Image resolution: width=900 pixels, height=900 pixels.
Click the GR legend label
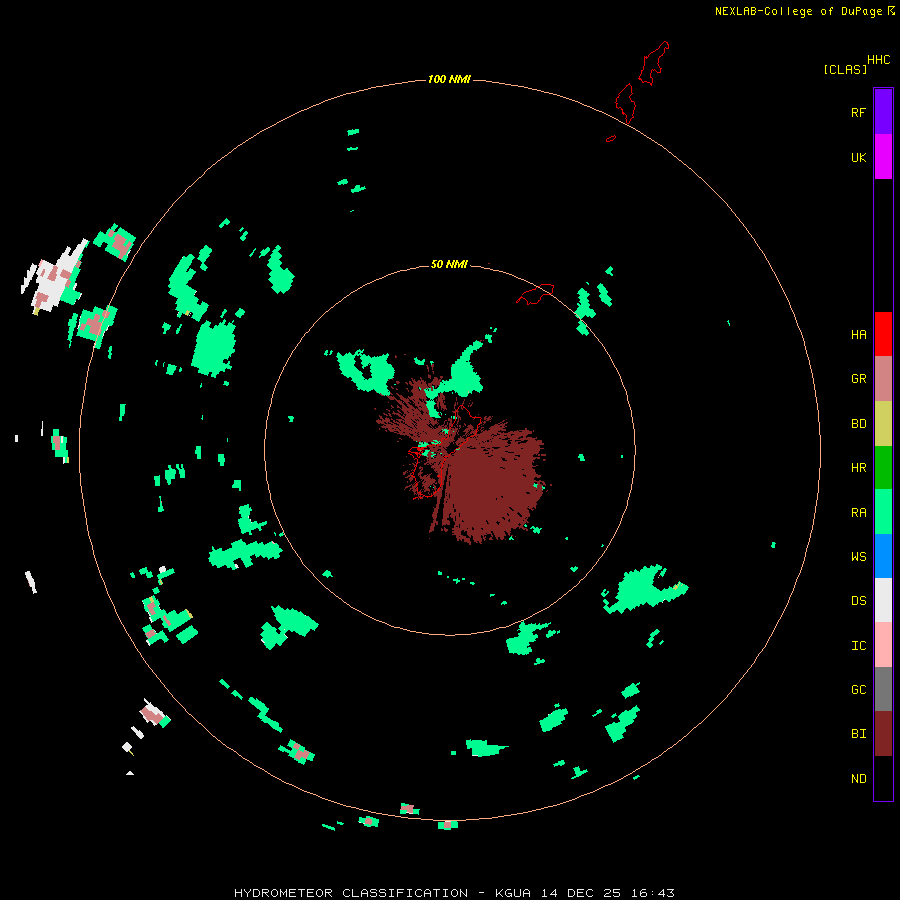coord(858,379)
